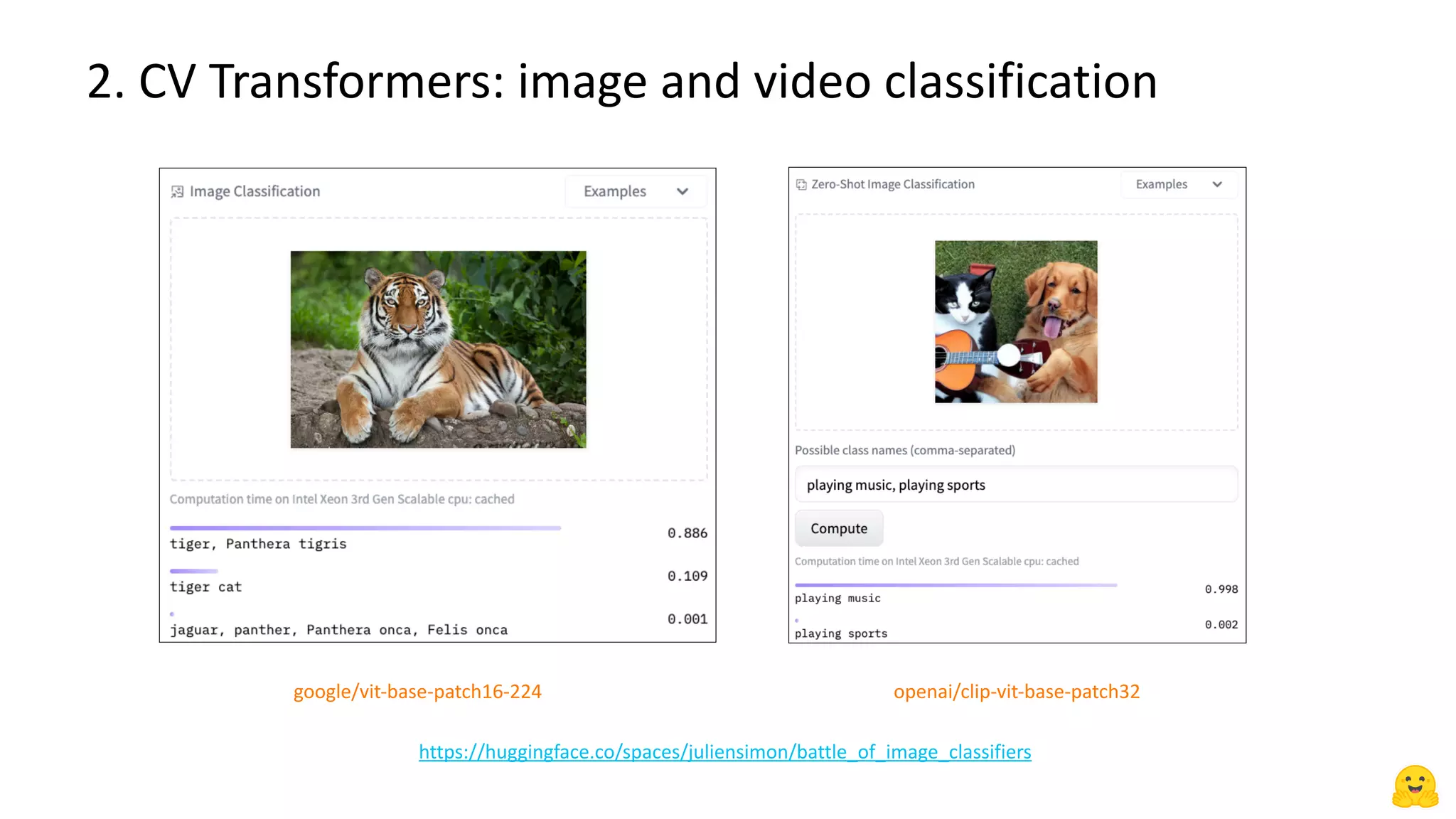
Task: Click computation time text under tiger image
Action: [x=342, y=499]
